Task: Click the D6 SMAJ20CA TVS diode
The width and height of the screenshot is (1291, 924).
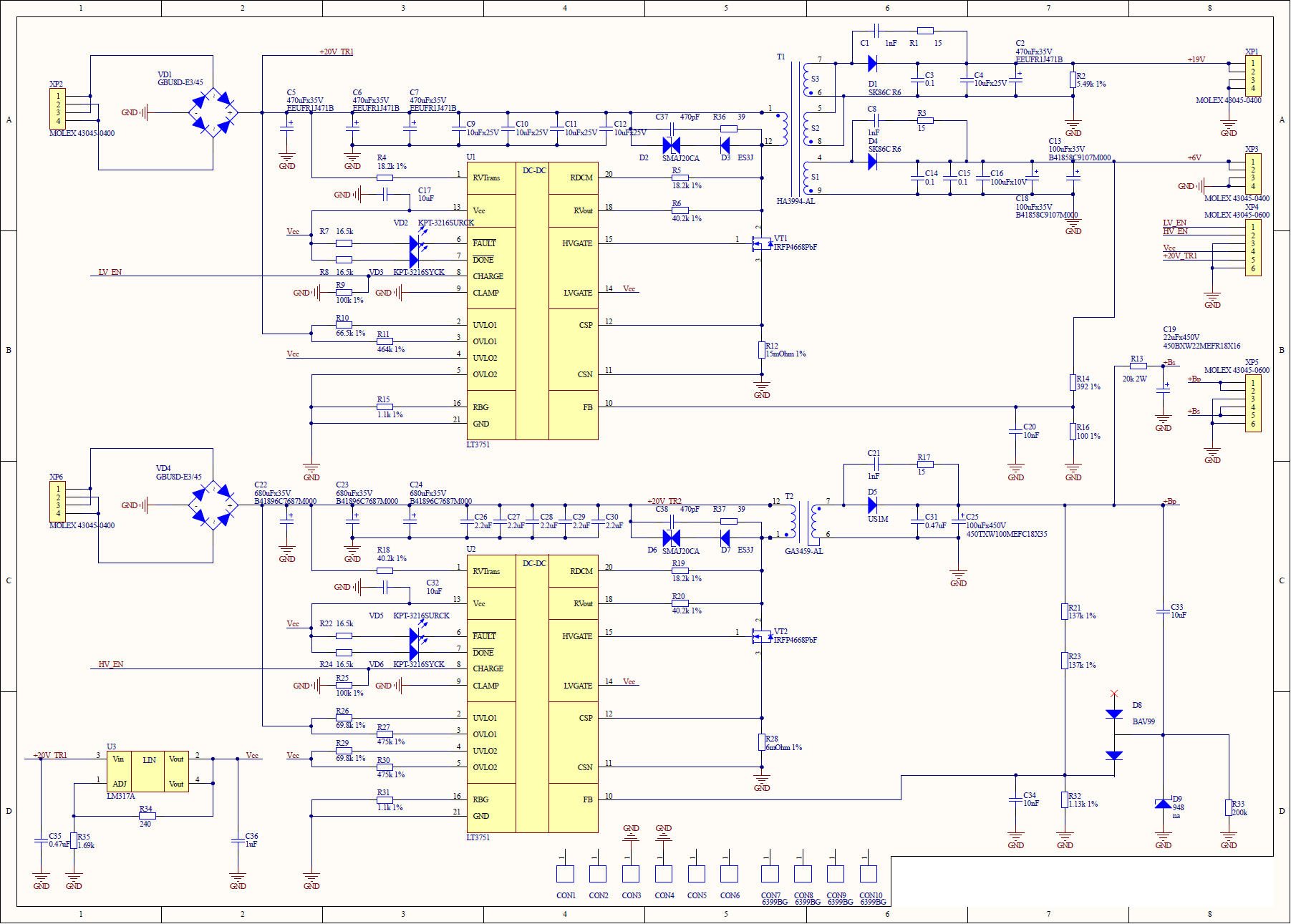Action: click(671, 538)
